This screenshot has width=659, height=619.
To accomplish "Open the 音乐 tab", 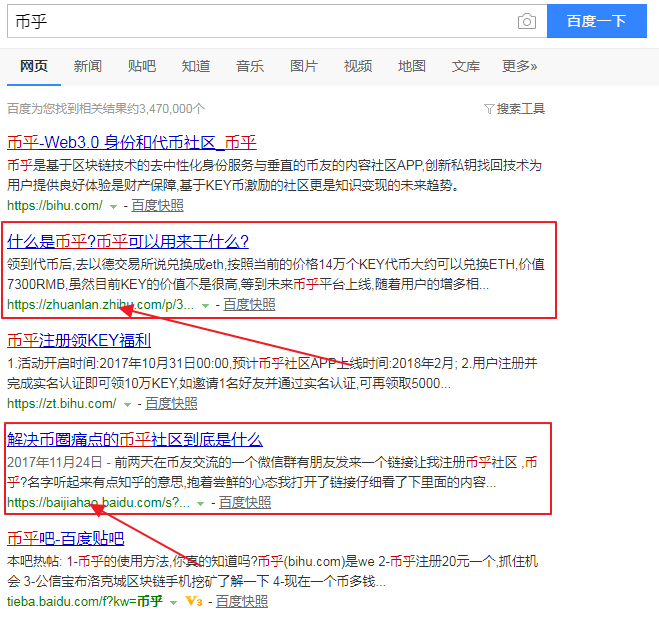I will 250,66.
